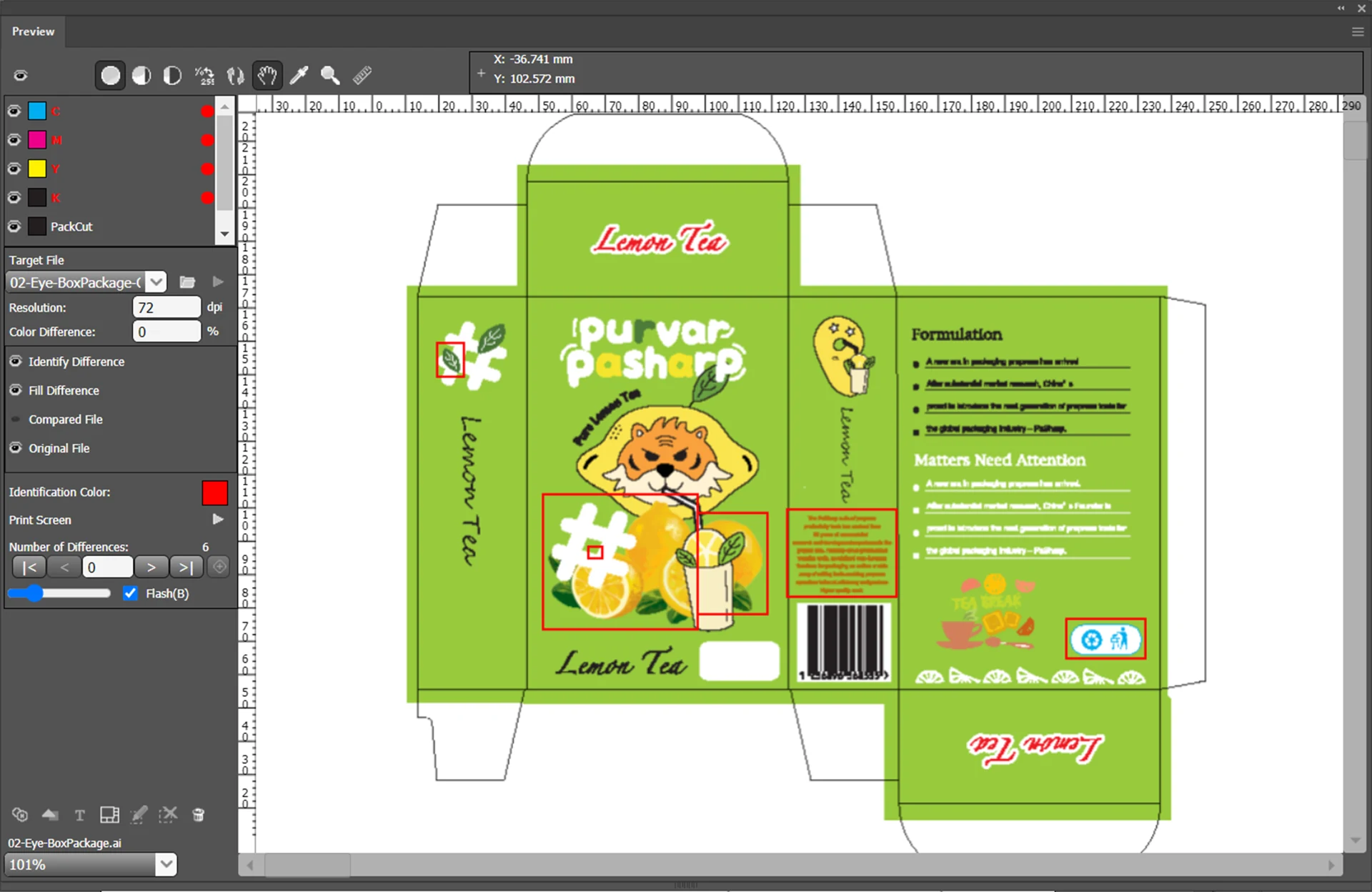The width and height of the screenshot is (1372, 892).
Task: Click the text T icon in bottom toolbar
Action: pyautogui.click(x=79, y=815)
